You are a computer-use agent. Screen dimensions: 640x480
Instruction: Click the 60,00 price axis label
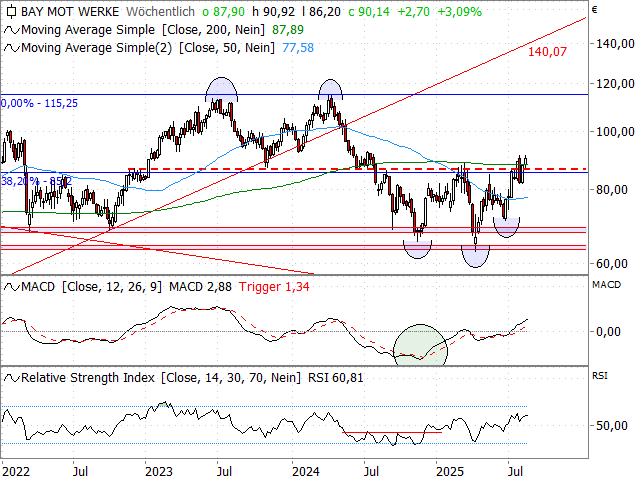click(611, 264)
